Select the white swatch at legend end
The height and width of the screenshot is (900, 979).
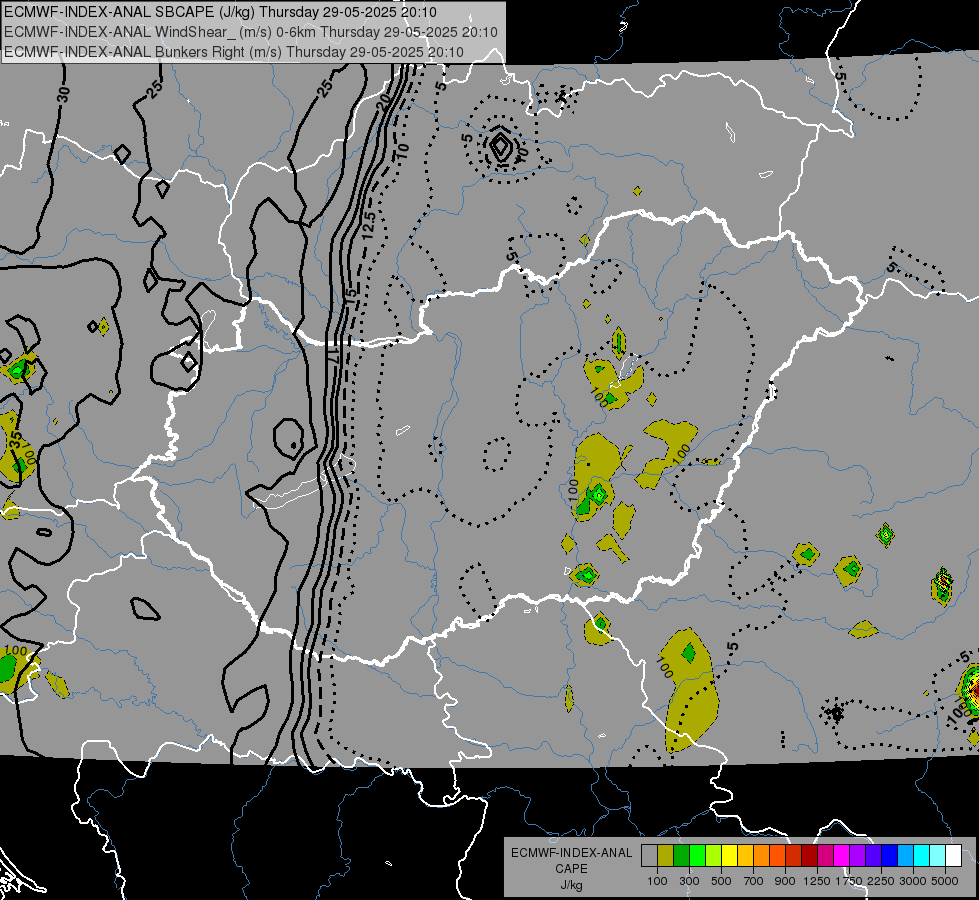pos(953,856)
